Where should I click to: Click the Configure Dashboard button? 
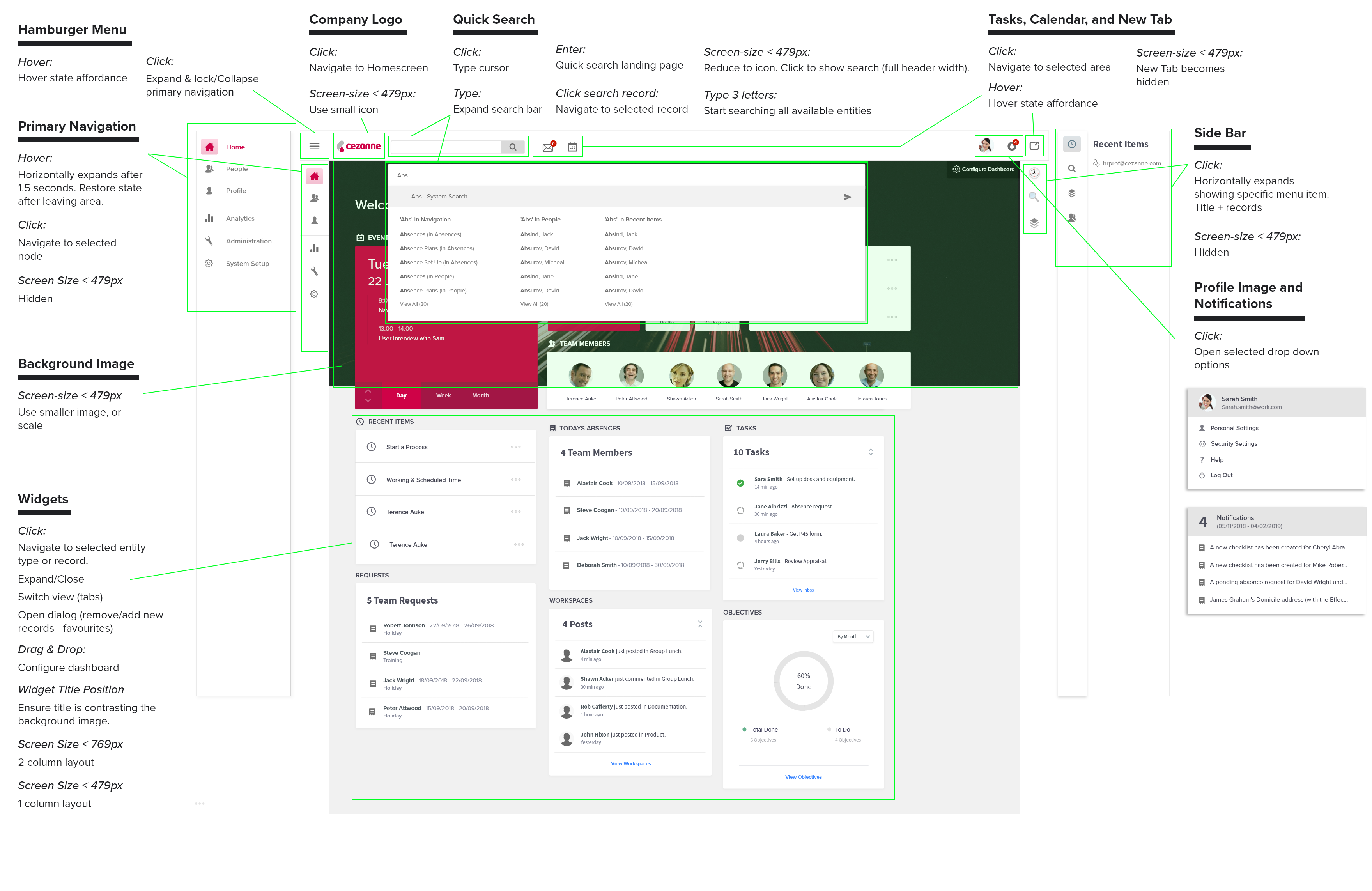983,170
